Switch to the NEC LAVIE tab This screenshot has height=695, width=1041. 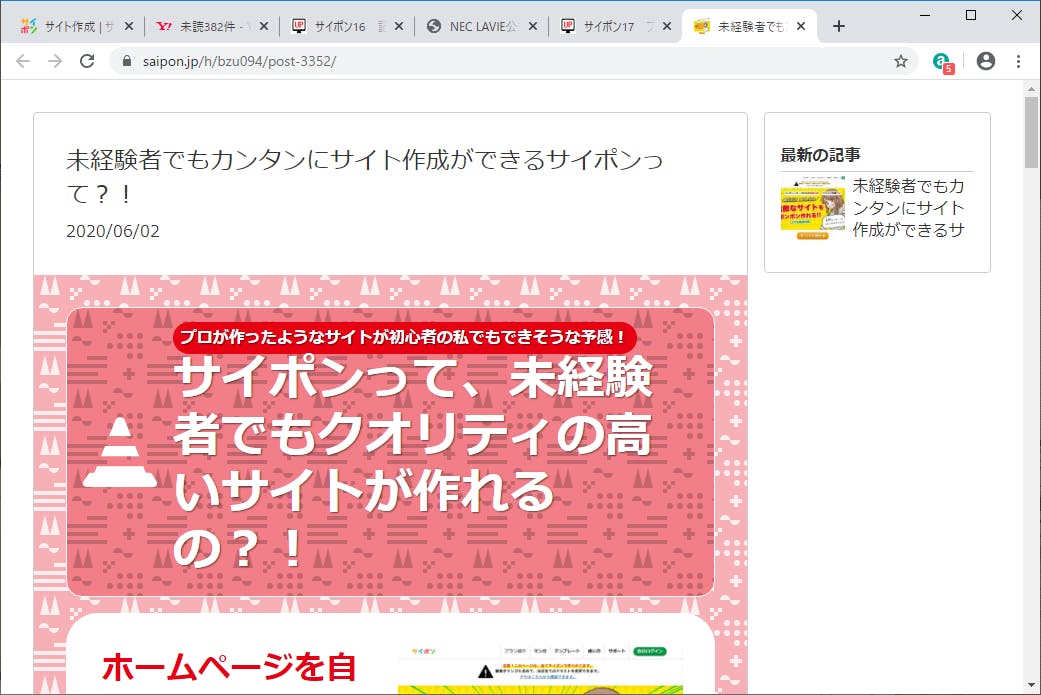coord(479,27)
